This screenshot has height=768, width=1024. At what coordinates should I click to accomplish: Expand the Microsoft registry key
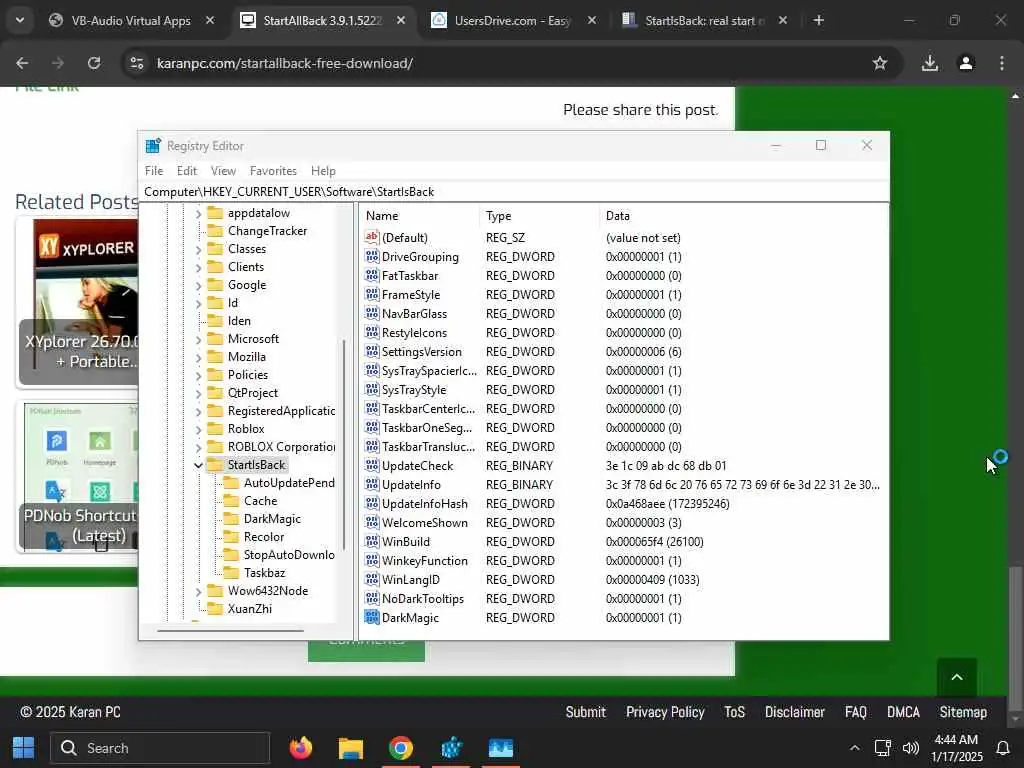[x=198, y=340]
